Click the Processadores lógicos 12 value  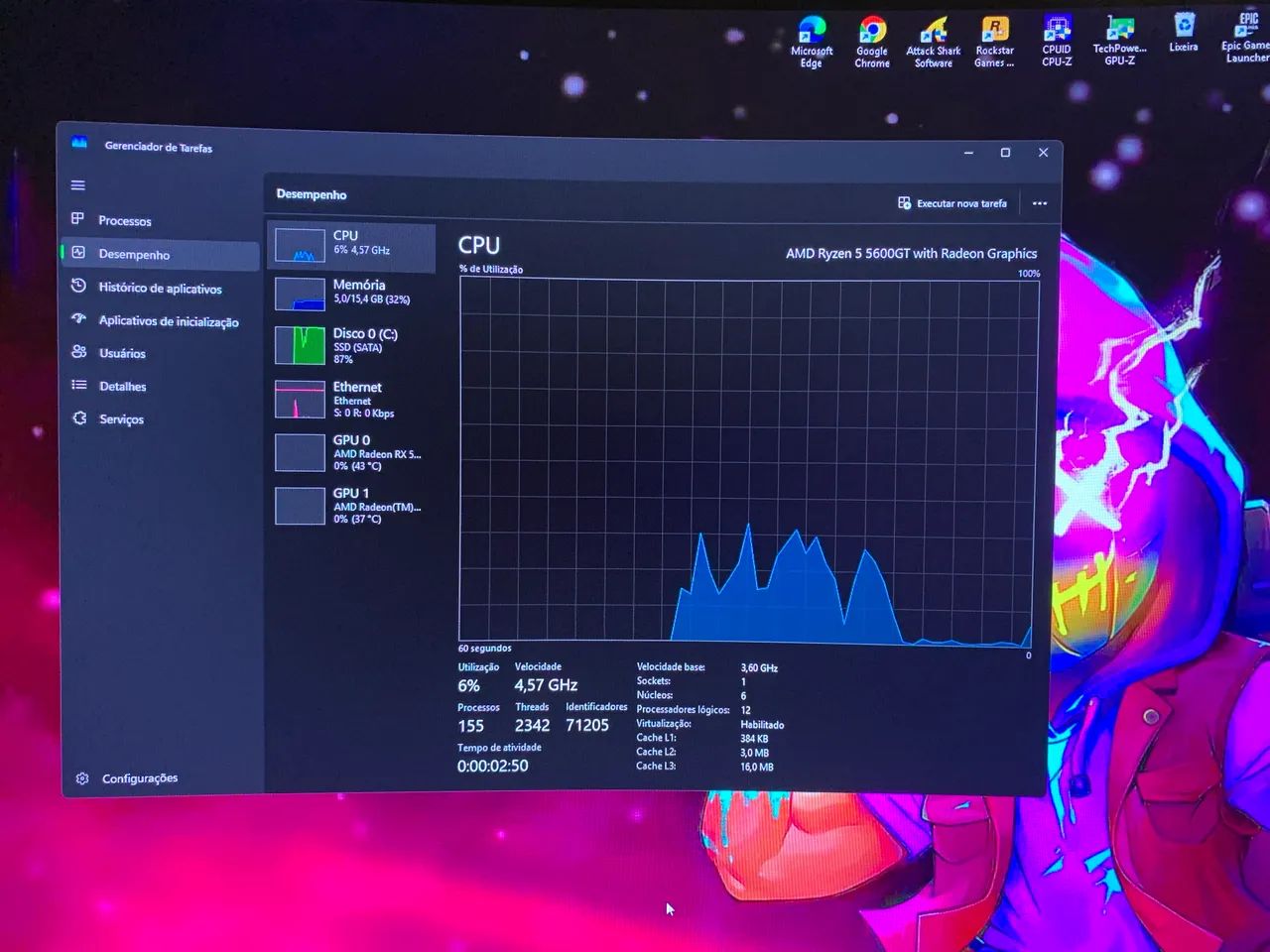746,710
